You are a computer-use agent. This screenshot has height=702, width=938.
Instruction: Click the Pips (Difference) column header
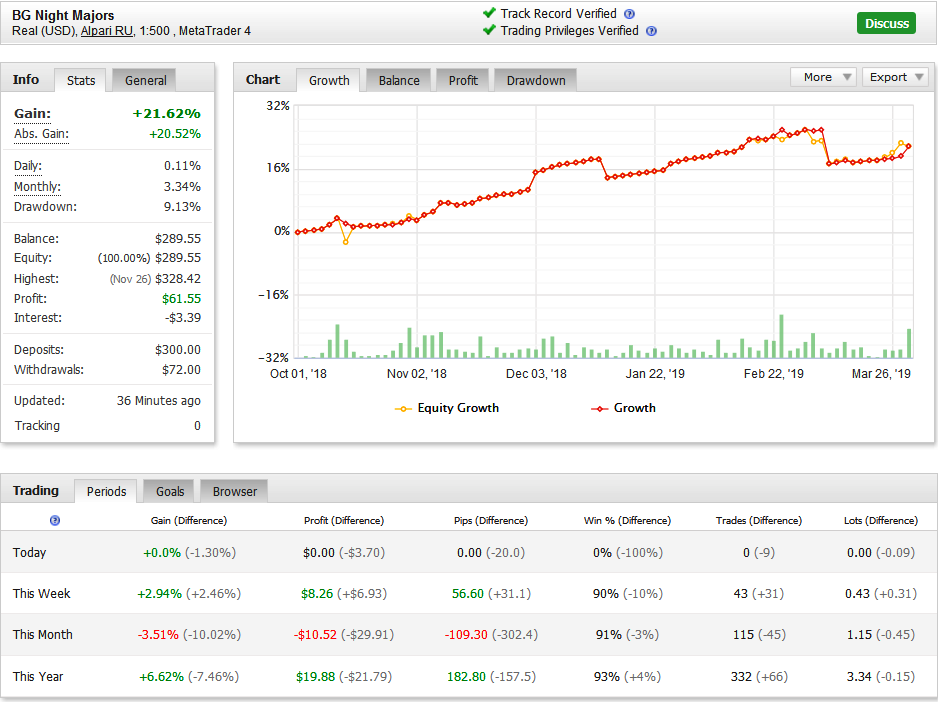(491, 521)
